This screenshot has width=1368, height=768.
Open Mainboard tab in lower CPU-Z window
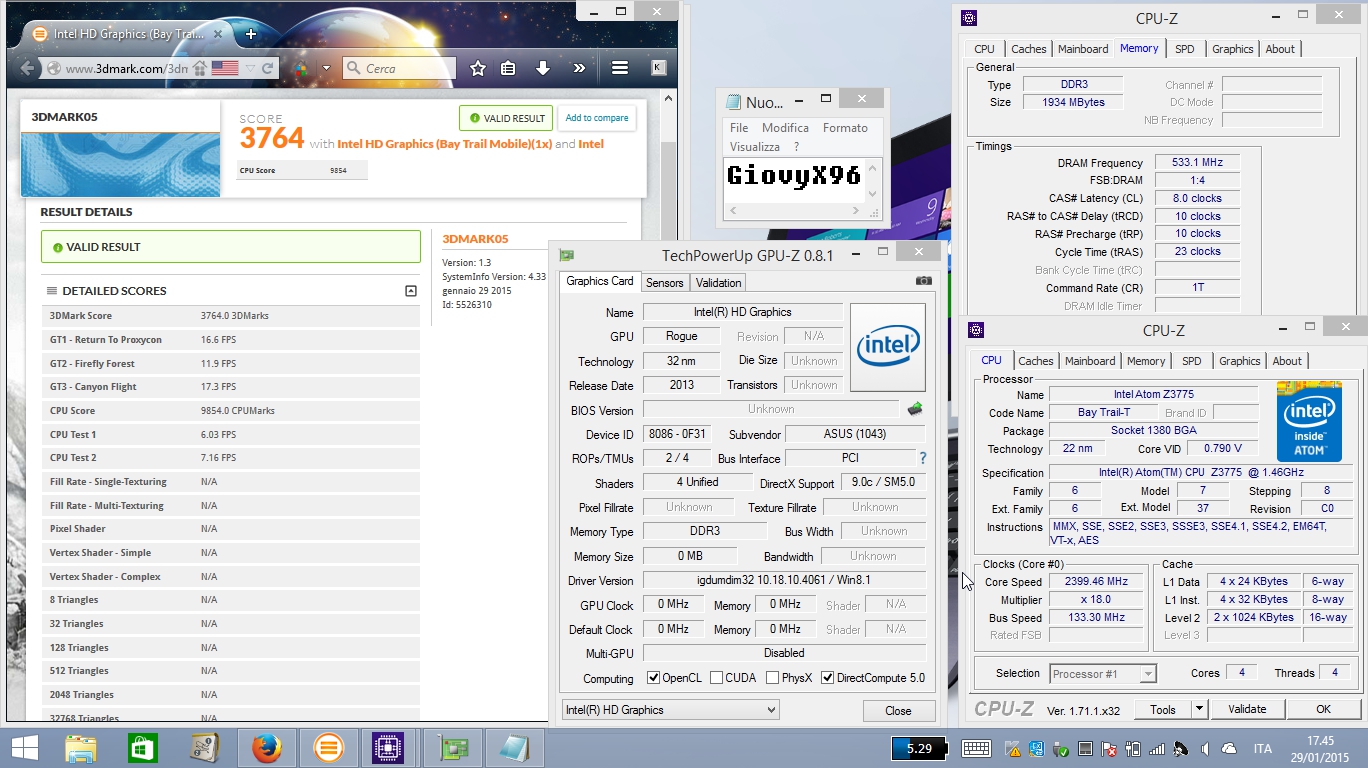[x=1090, y=361]
